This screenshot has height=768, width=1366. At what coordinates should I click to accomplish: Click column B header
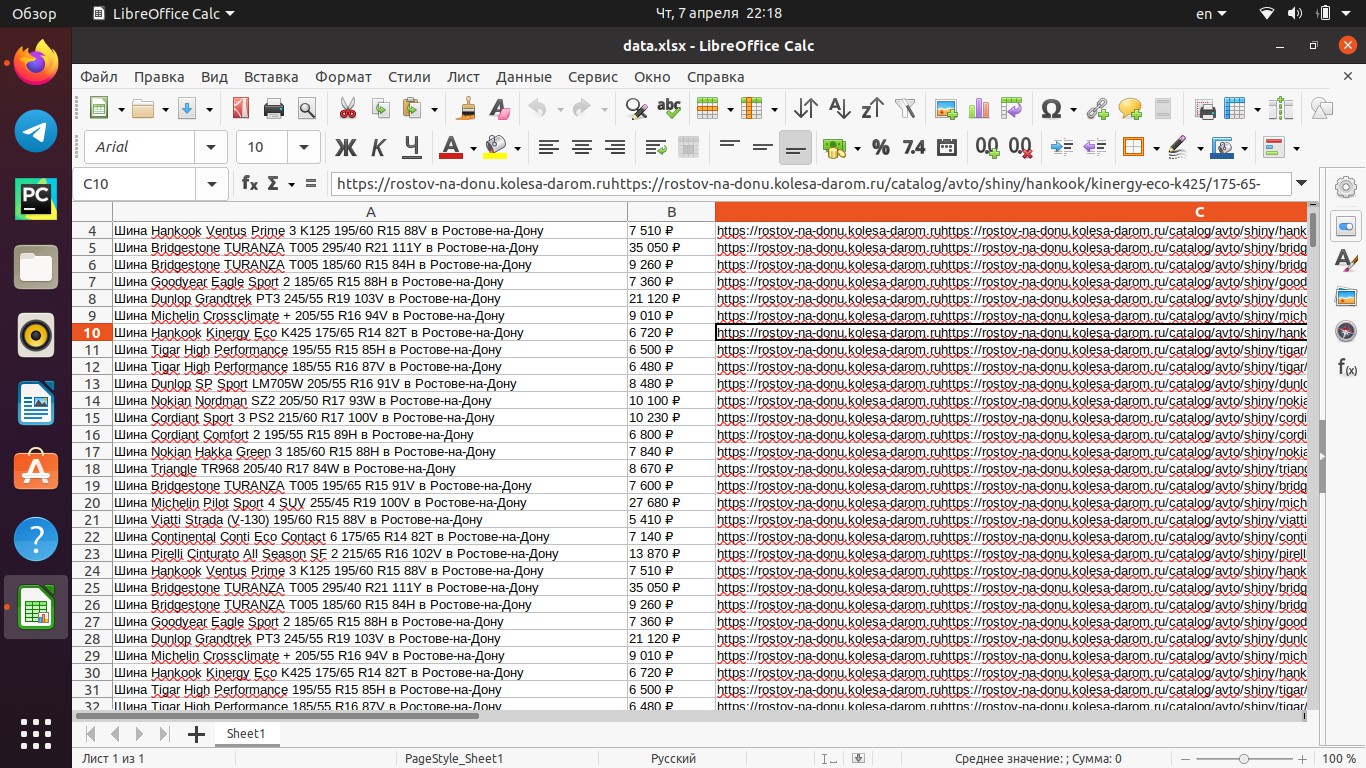coord(671,212)
